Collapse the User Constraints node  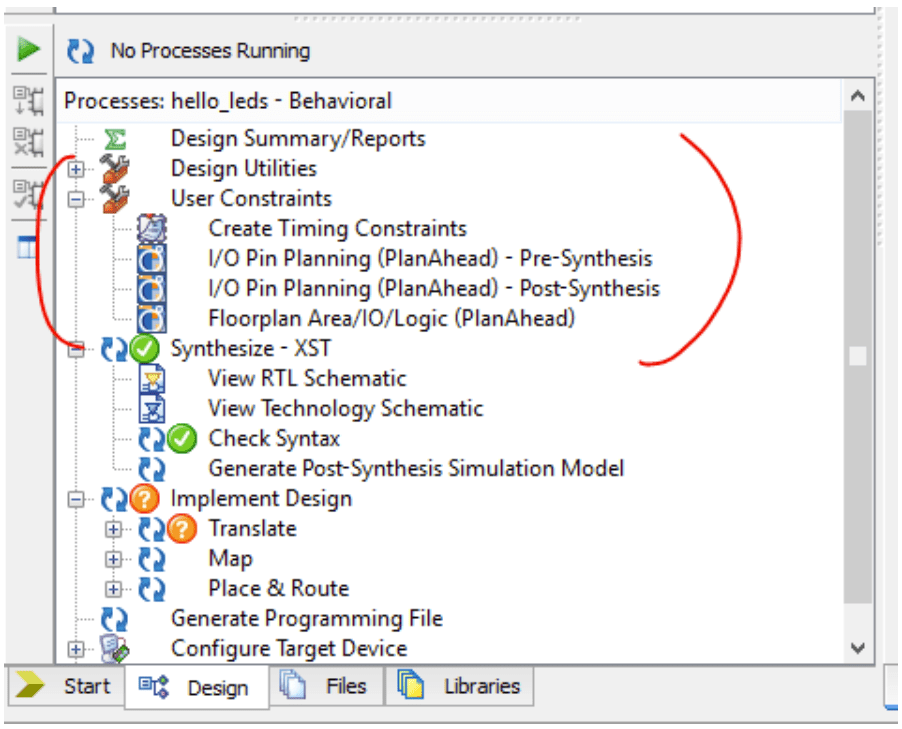[x=77, y=199]
